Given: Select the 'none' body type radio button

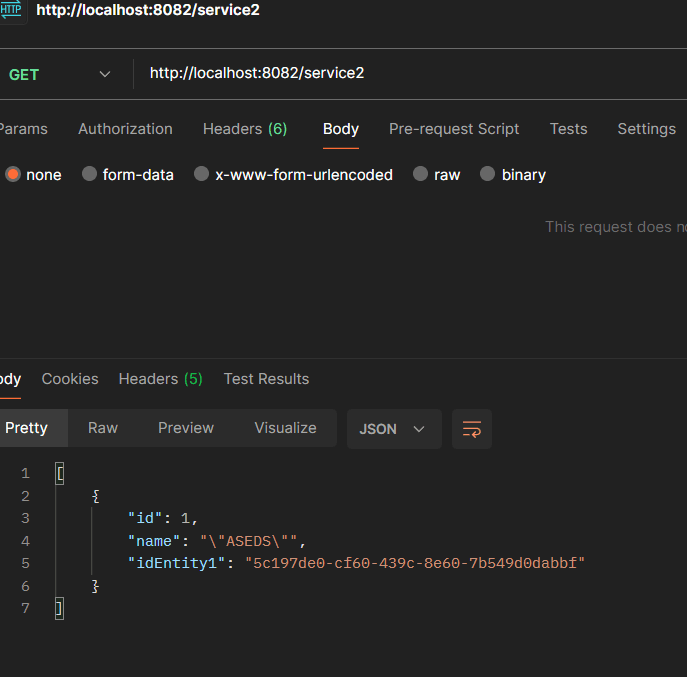Looking at the screenshot, I should (x=13, y=174).
